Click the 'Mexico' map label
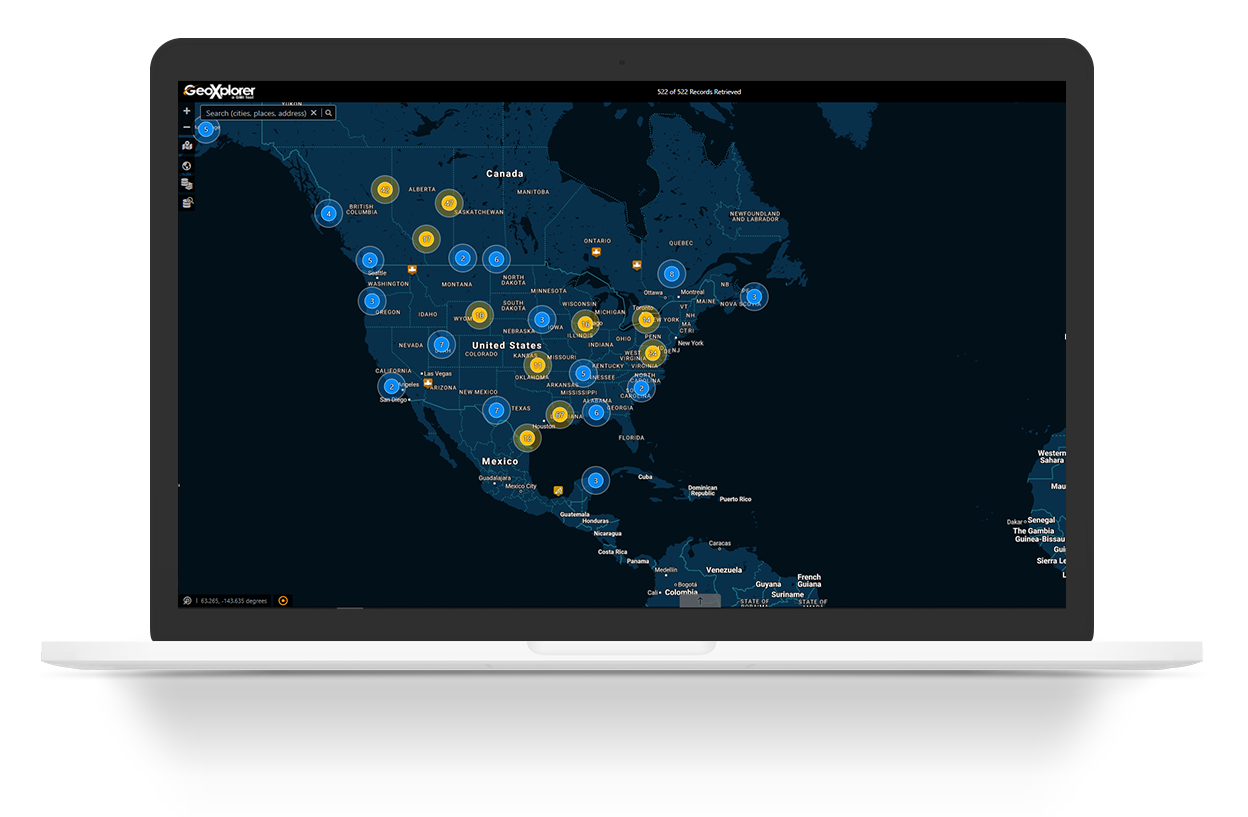 [500, 461]
